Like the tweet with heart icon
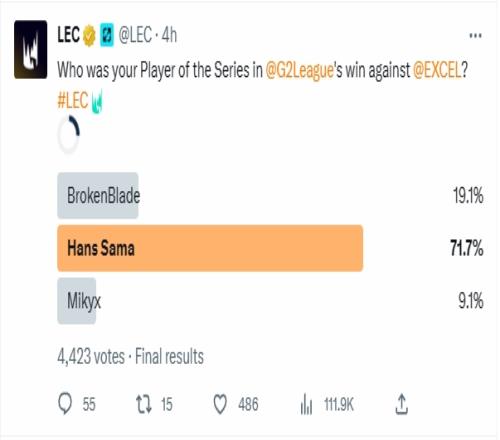The image size is (500, 440). pos(220,404)
